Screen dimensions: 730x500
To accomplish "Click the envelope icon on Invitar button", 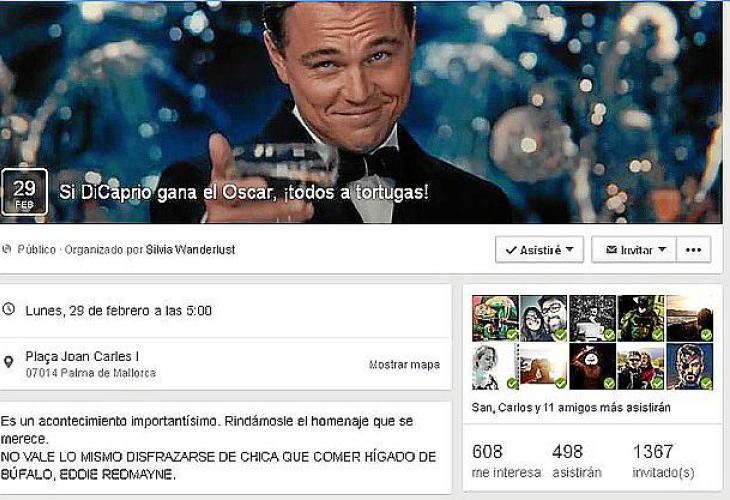I will pyautogui.click(x=611, y=250).
